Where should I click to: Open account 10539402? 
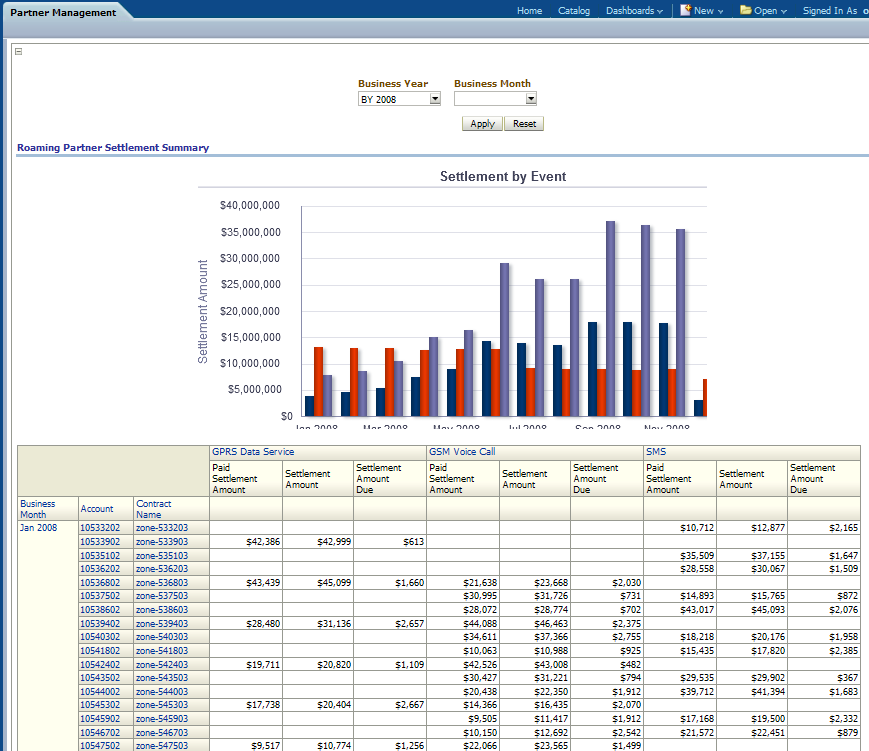pyautogui.click(x=100, y=624)
